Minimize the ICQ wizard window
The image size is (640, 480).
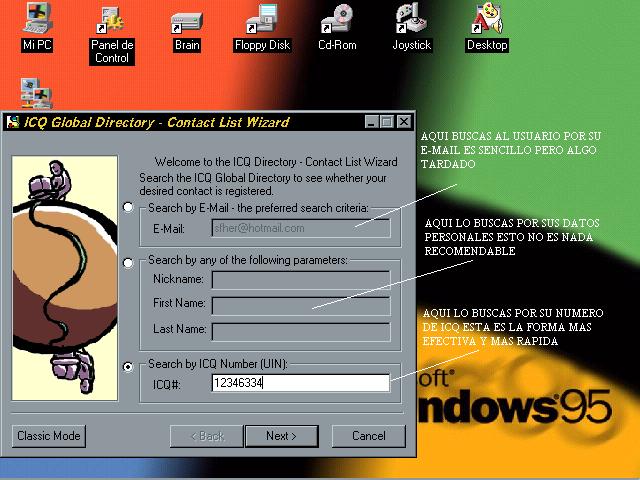pos(371,122)
